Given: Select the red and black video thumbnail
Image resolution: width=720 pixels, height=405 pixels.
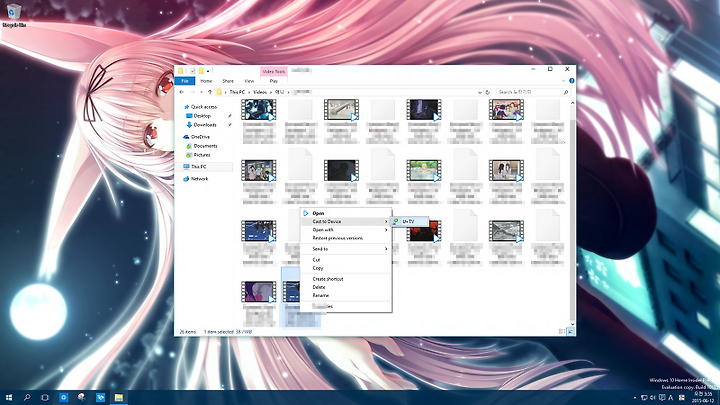Looking at the screenshot, I should 424,233.
